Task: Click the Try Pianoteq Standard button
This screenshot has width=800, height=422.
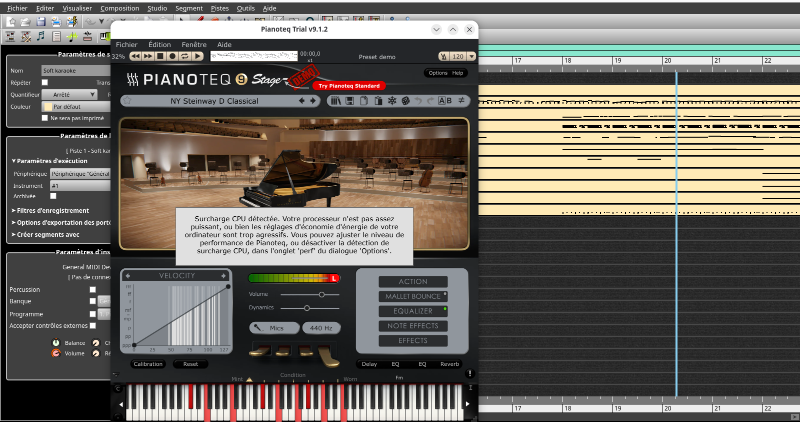Action: (x=349, y=86)
